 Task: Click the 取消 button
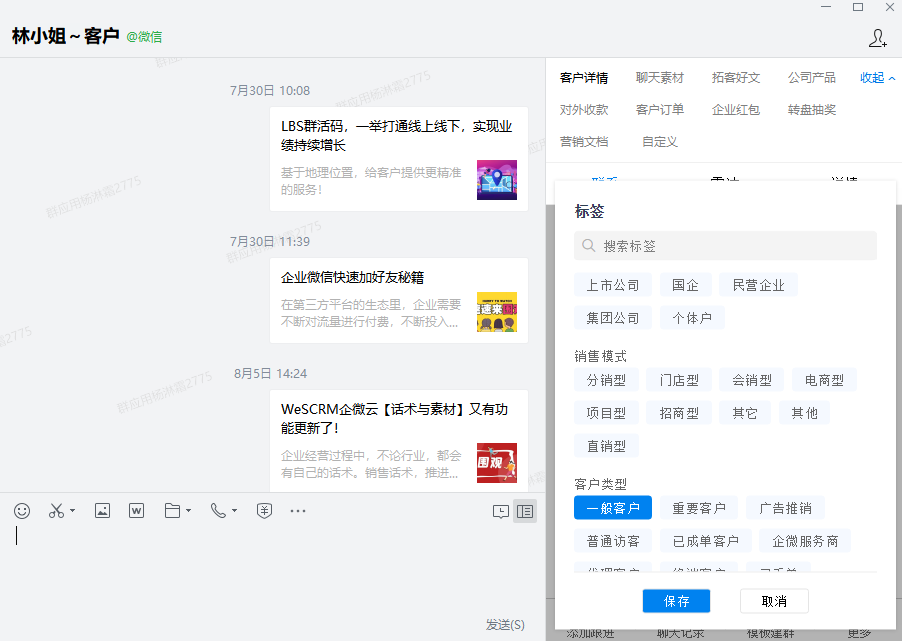pyautogui.click(x=774, y=601)
